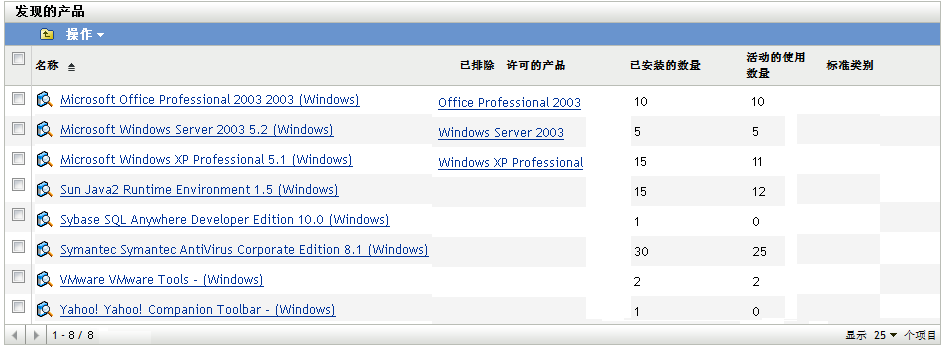Click the 已安装的数量 column header
946x360 pixels.
(665, 66)
